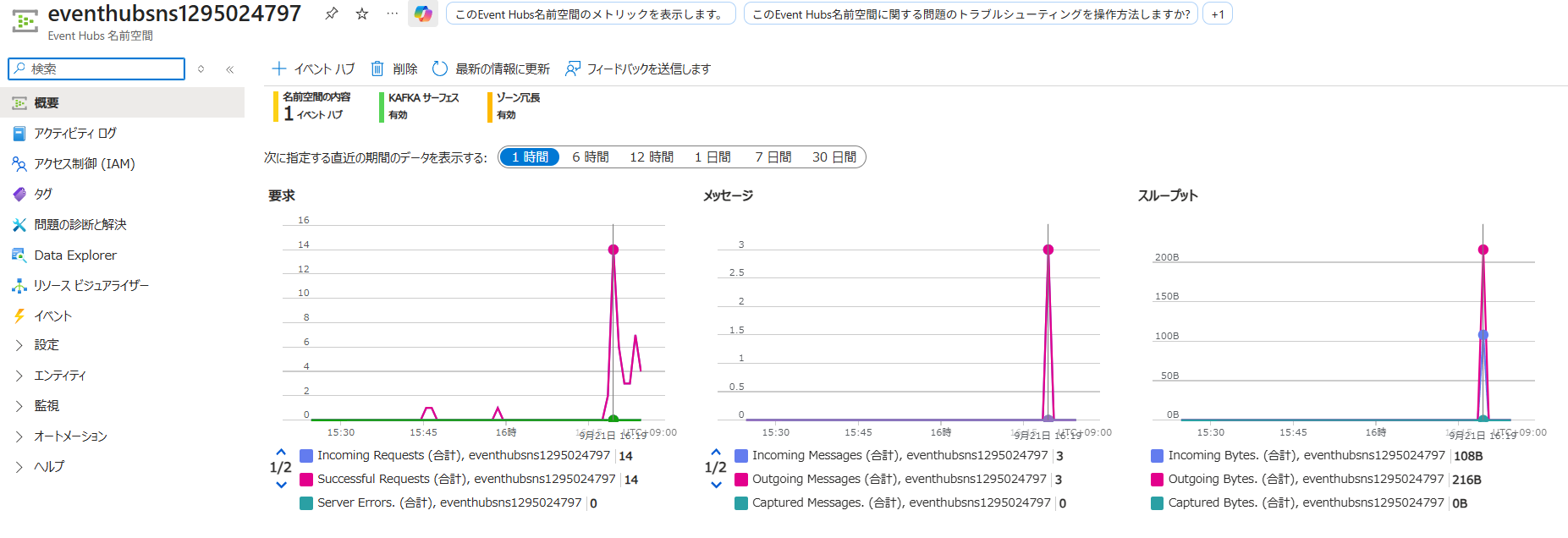Image resolution: width=1568 pixels, height=538 pixels.
Task: Click the refresh icon for 最新の情報に更新
Action: tap(440, 69)
